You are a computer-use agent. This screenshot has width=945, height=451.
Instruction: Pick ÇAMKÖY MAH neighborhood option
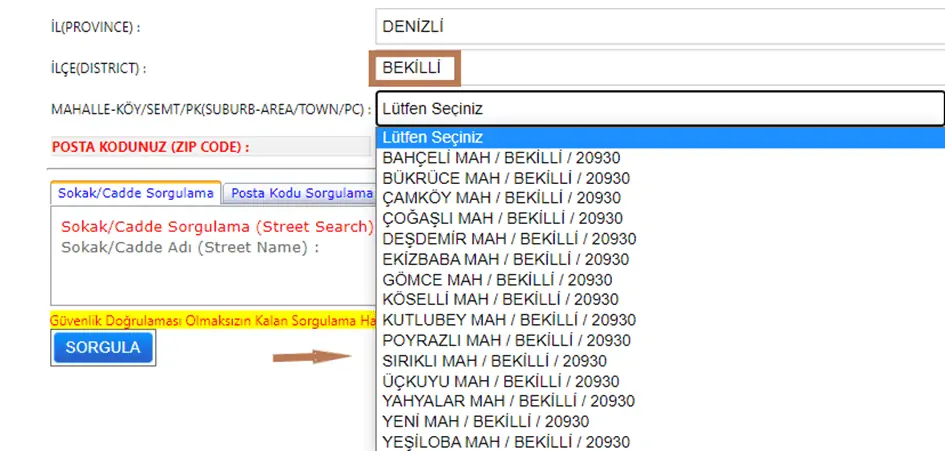coord(501,198)
